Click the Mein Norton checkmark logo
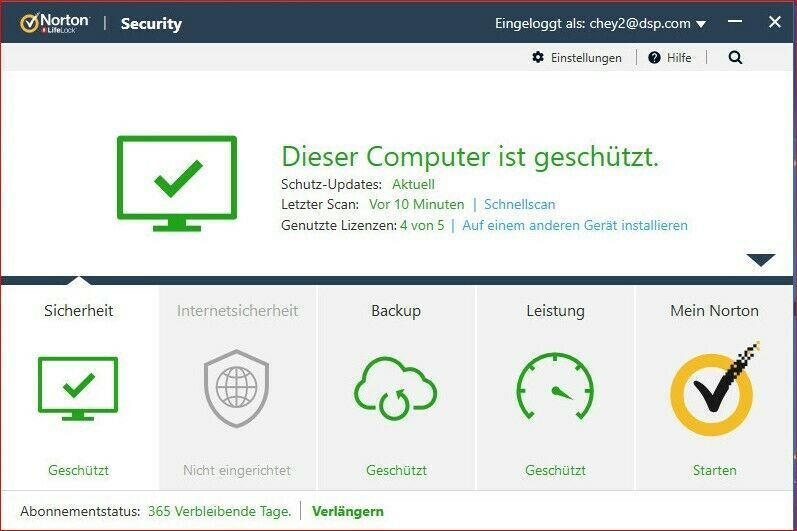Screen dimensions: 797x531 click(714, 390)
